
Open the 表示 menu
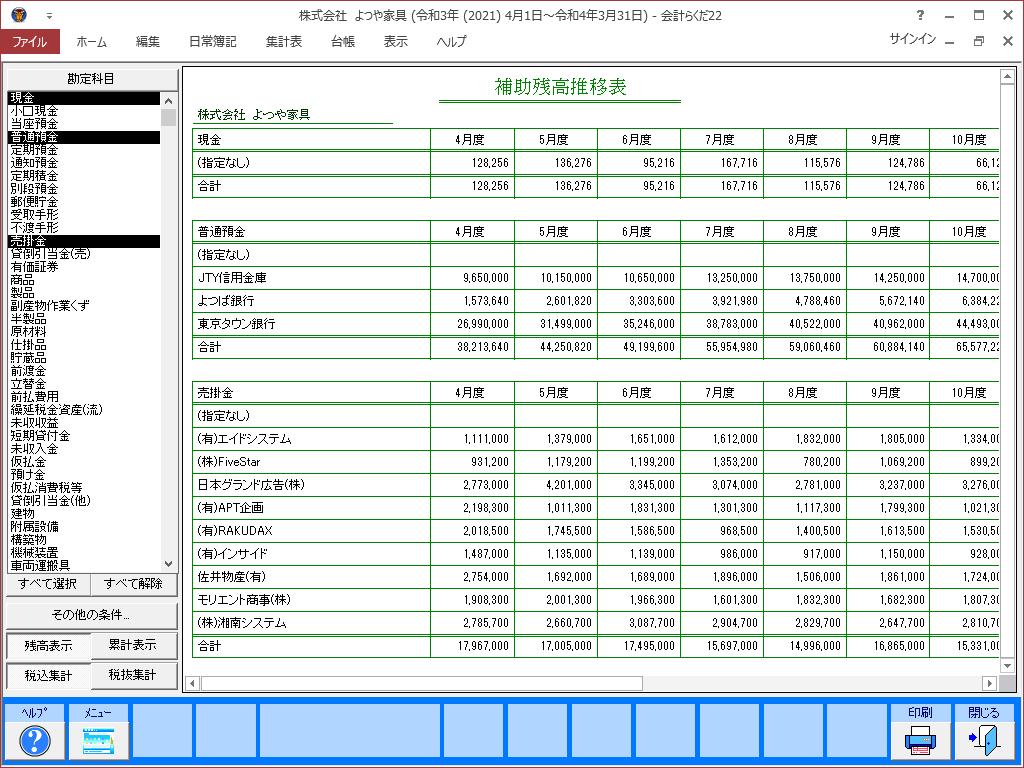click(x=396, y=41)
